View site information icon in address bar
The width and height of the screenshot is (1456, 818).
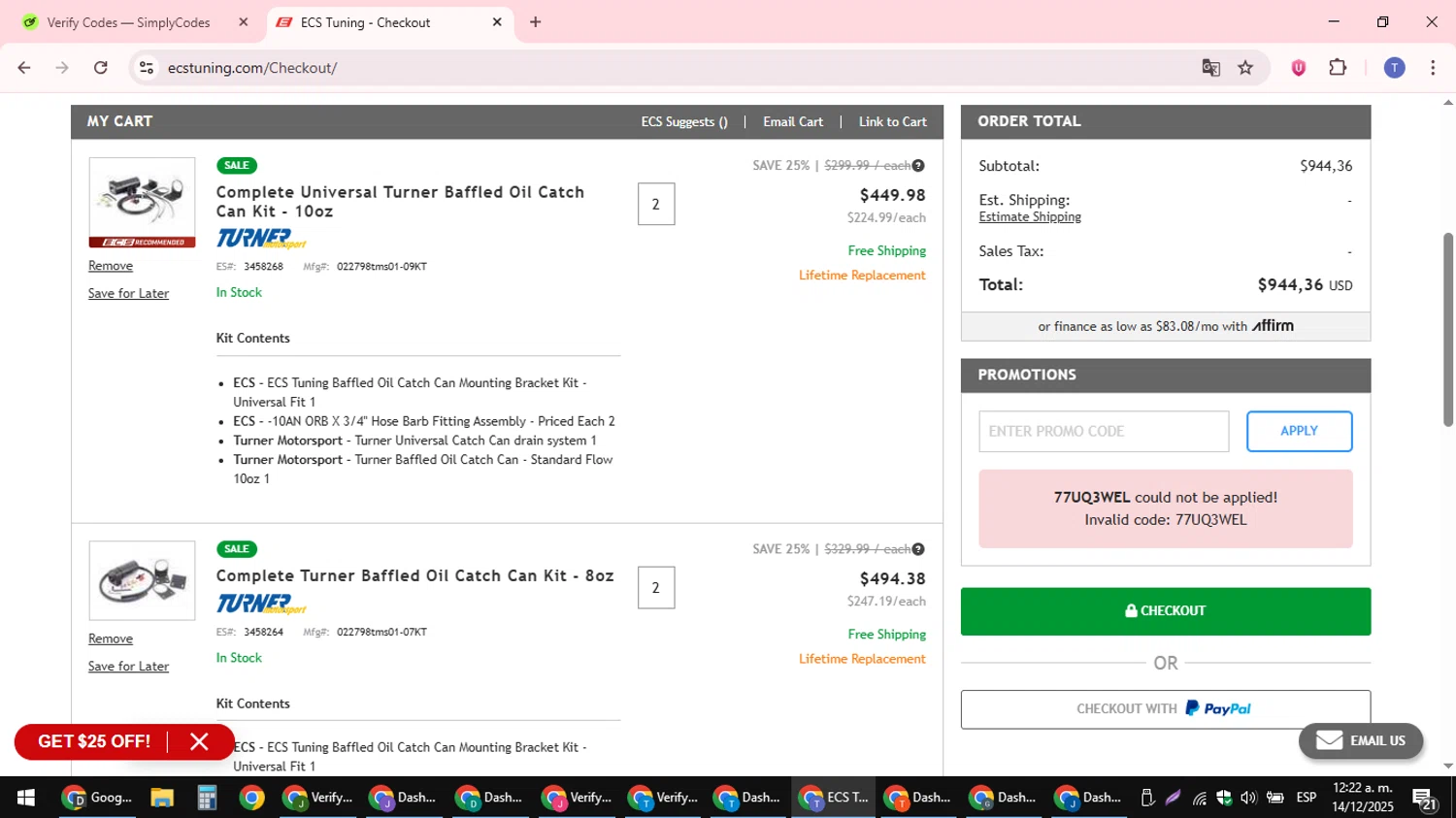click(147, 68)
